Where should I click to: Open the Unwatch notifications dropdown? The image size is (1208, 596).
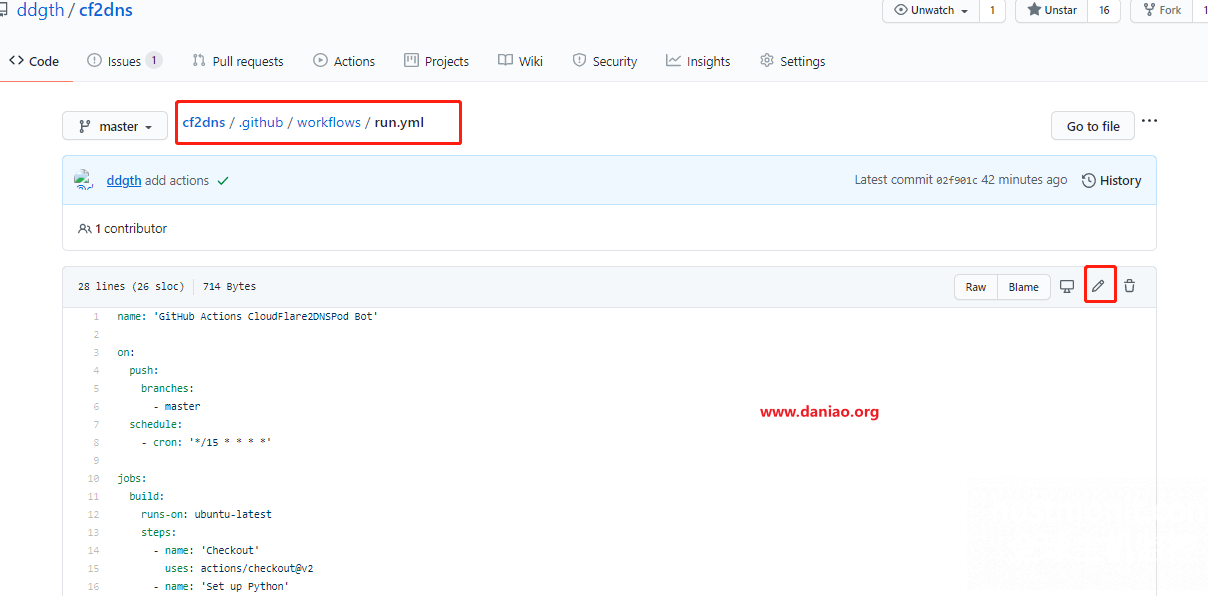pos(930,10)
